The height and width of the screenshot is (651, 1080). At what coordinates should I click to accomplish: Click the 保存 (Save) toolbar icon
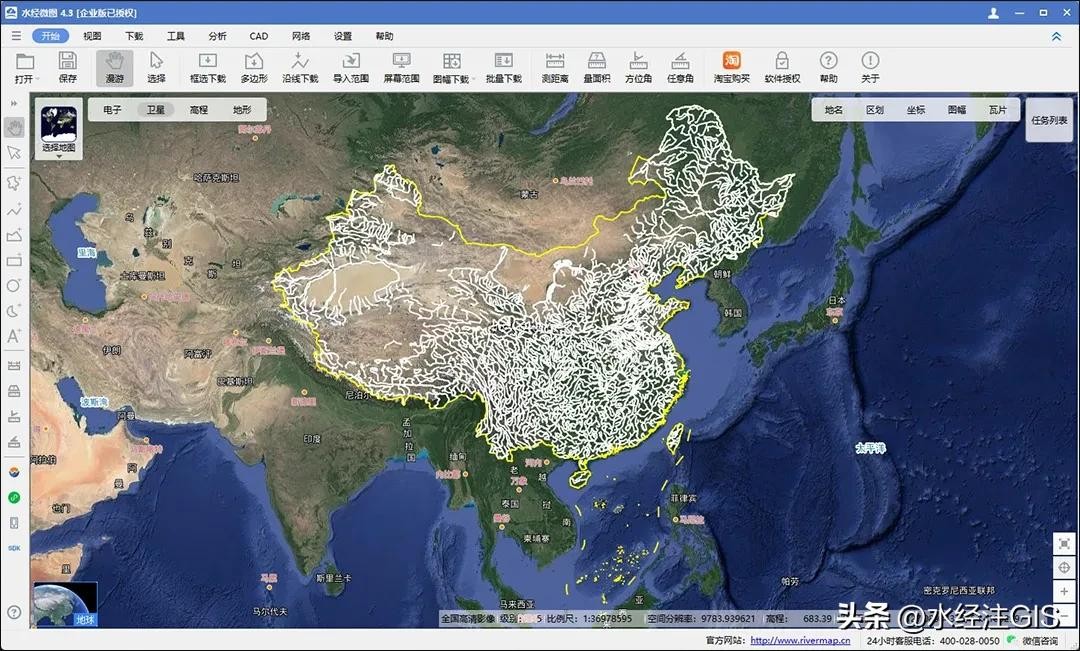68,67
